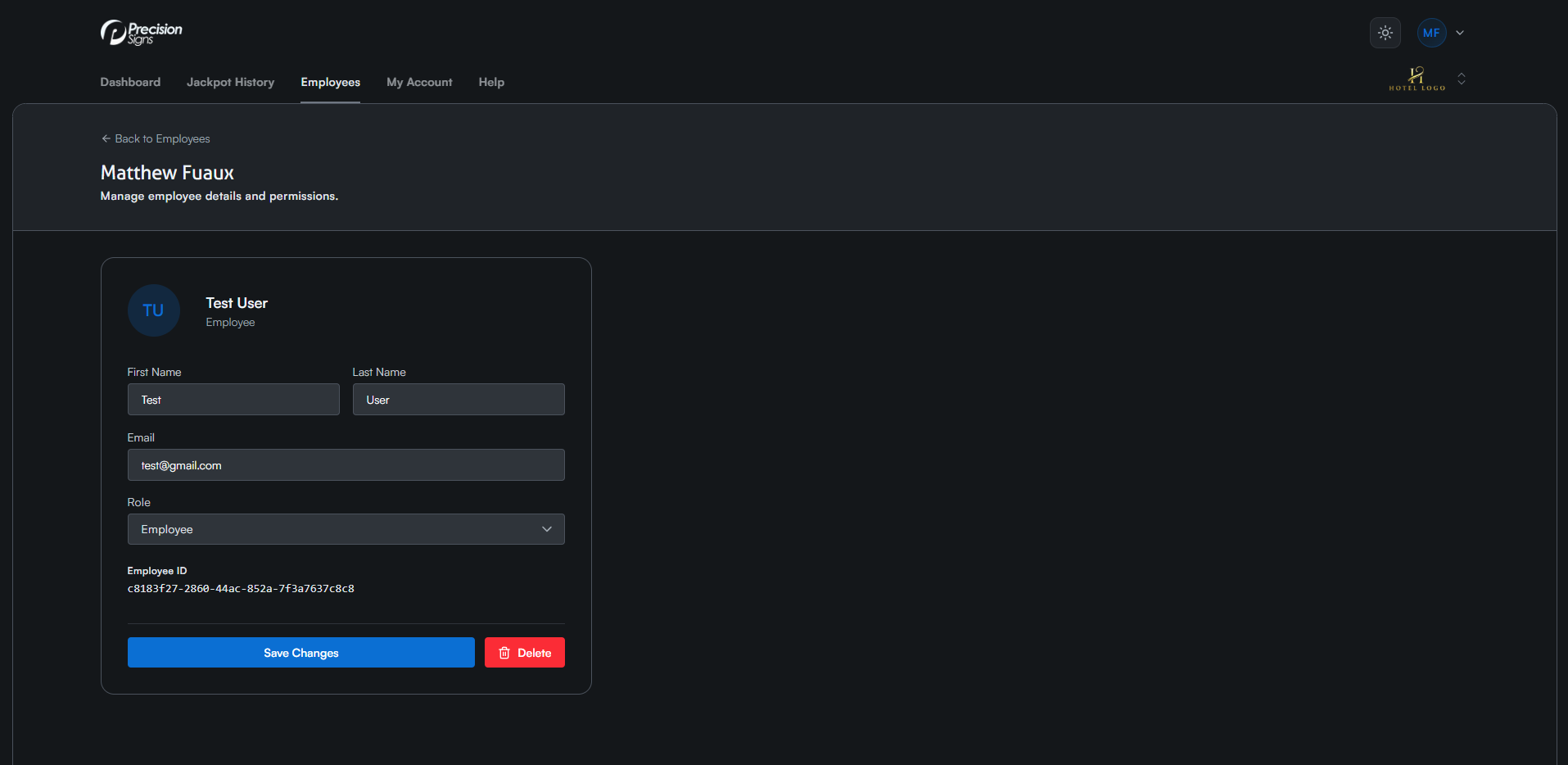The height and width of the screenshot is (765, 1568).
Task: Go to the Dashboard tab
Action: [x=130, y=82]
